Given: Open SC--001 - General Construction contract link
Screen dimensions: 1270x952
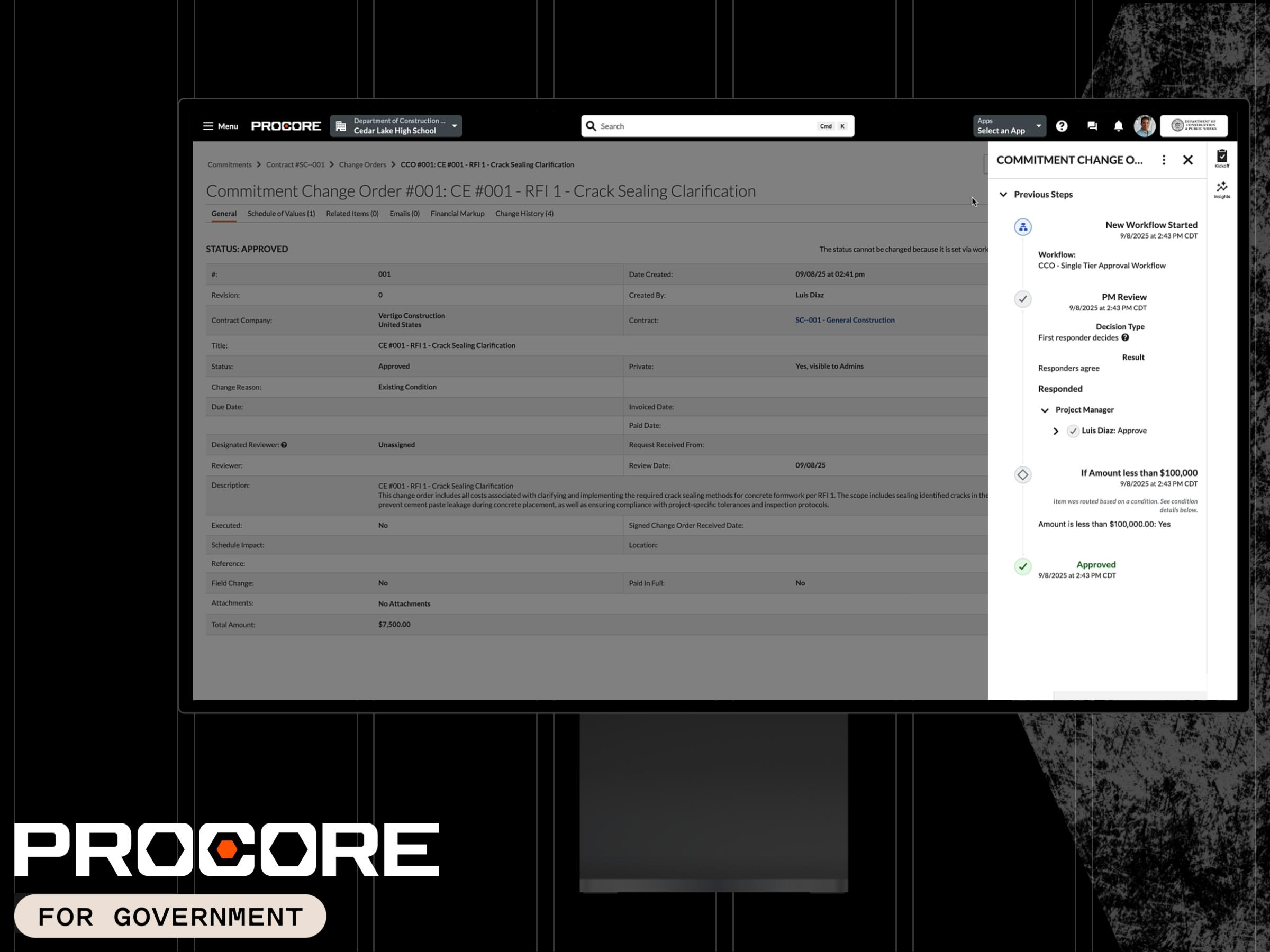Looking at the screenshot, I should (x=845, y=320).
